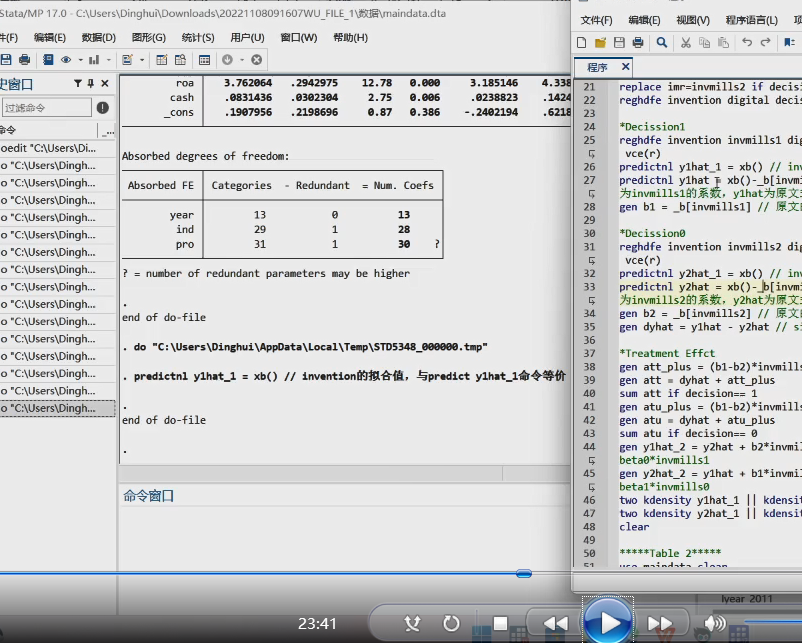Viewport: 802px width, 643px height.
Task: Print the do-file from the editor toolbar
Action: (638, 42)
